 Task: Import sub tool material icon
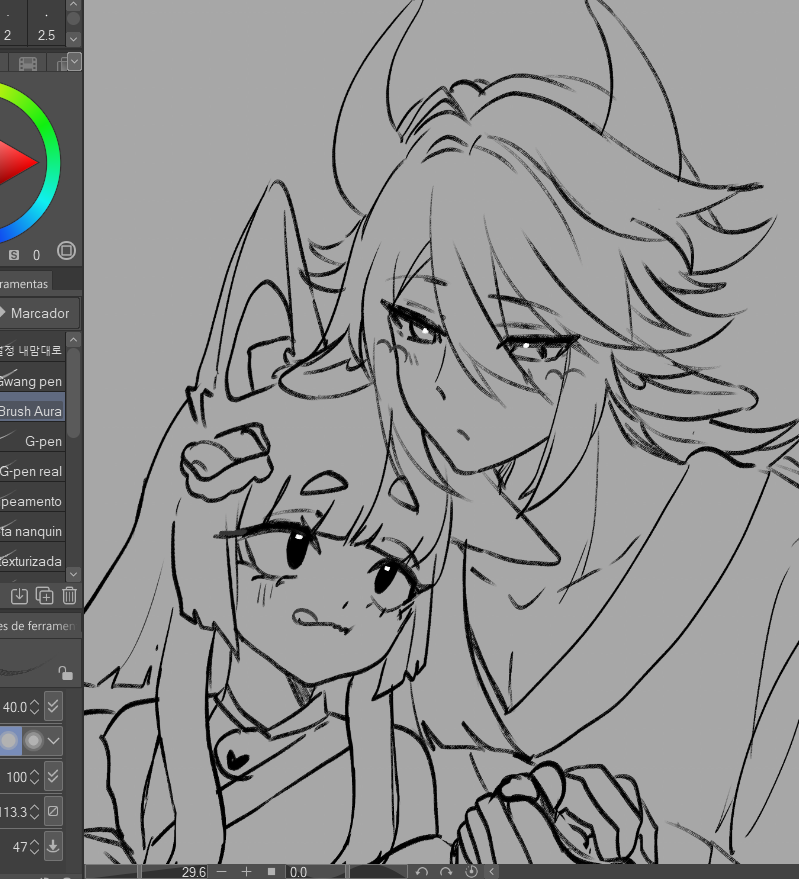pyautogui.click(x=19, y=595)
